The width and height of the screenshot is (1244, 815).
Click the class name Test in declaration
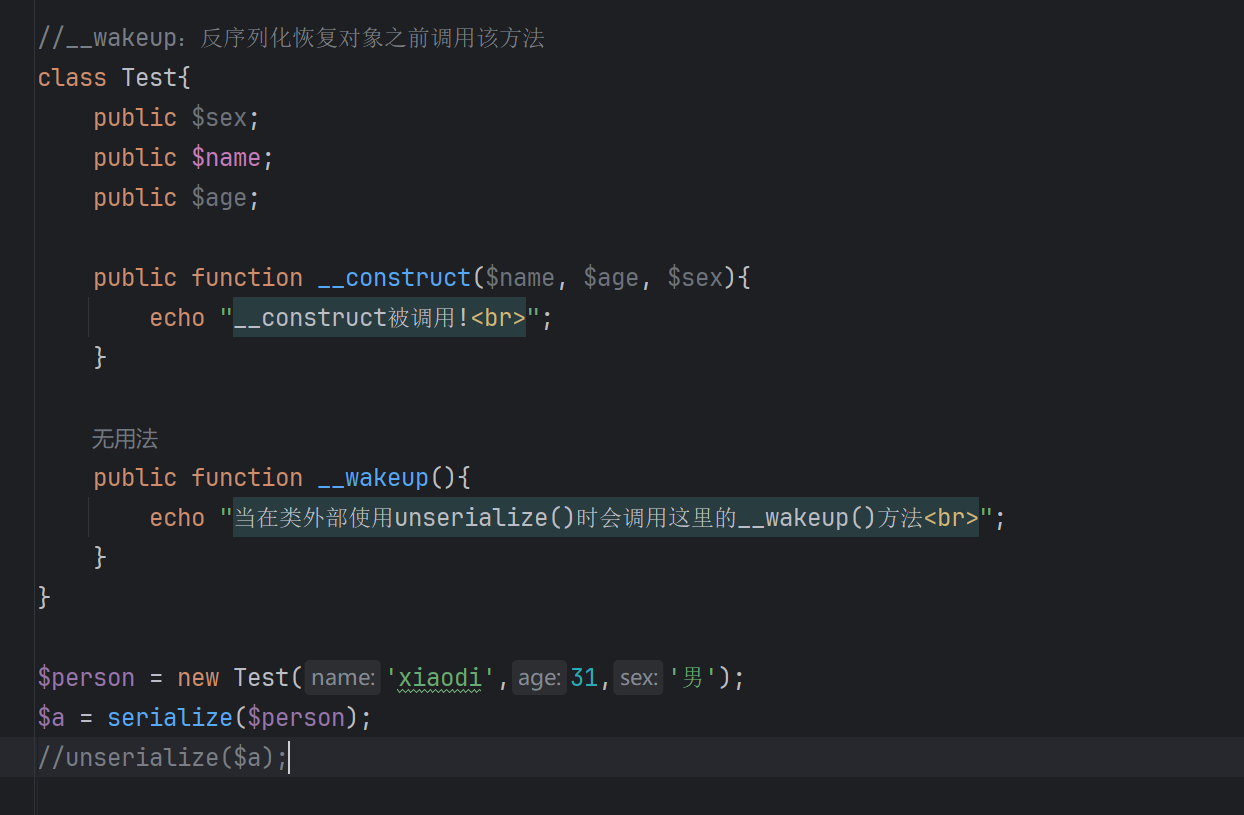[149, 78]
